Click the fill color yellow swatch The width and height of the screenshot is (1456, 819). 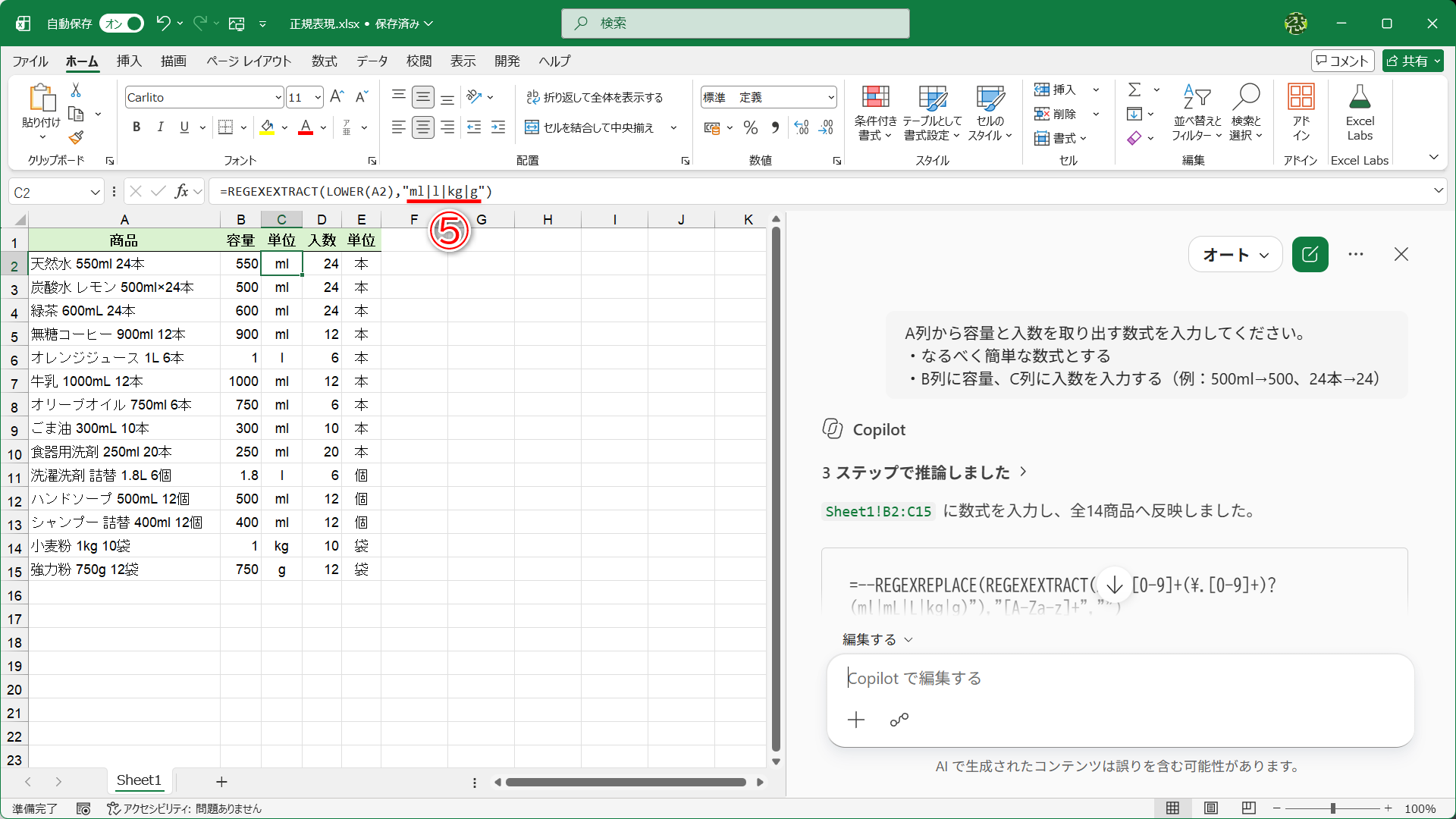click(267, 127)
